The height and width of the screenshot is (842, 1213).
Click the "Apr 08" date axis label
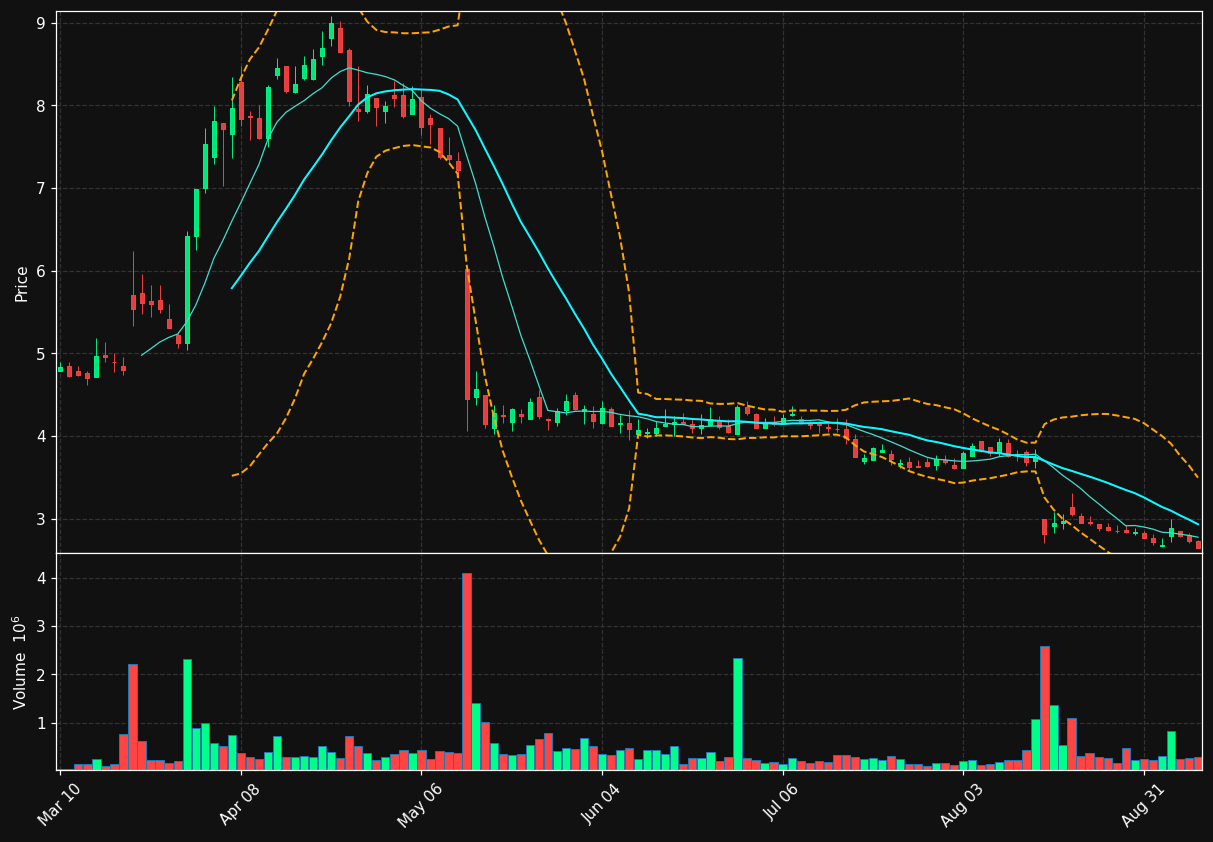point(240,804)
